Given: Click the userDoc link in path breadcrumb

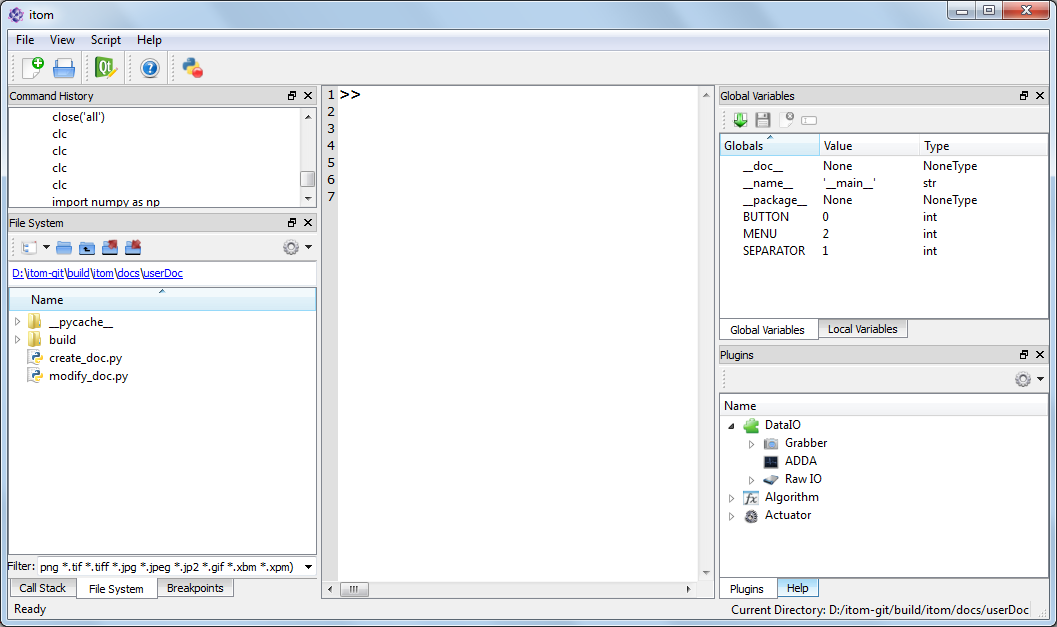Looking at the screenshot, I should coord(164,273).
